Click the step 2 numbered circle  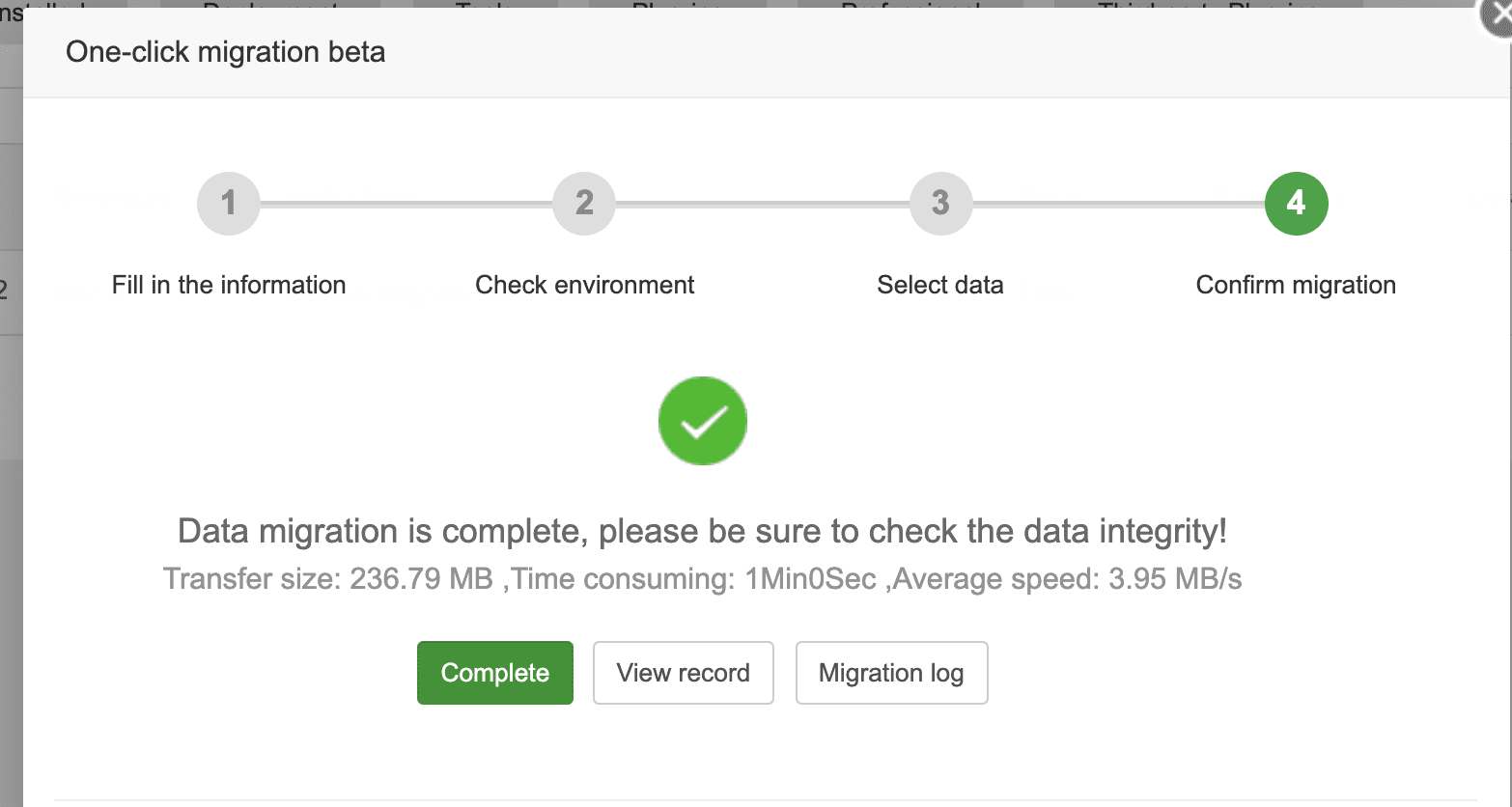tap(584, 203)
